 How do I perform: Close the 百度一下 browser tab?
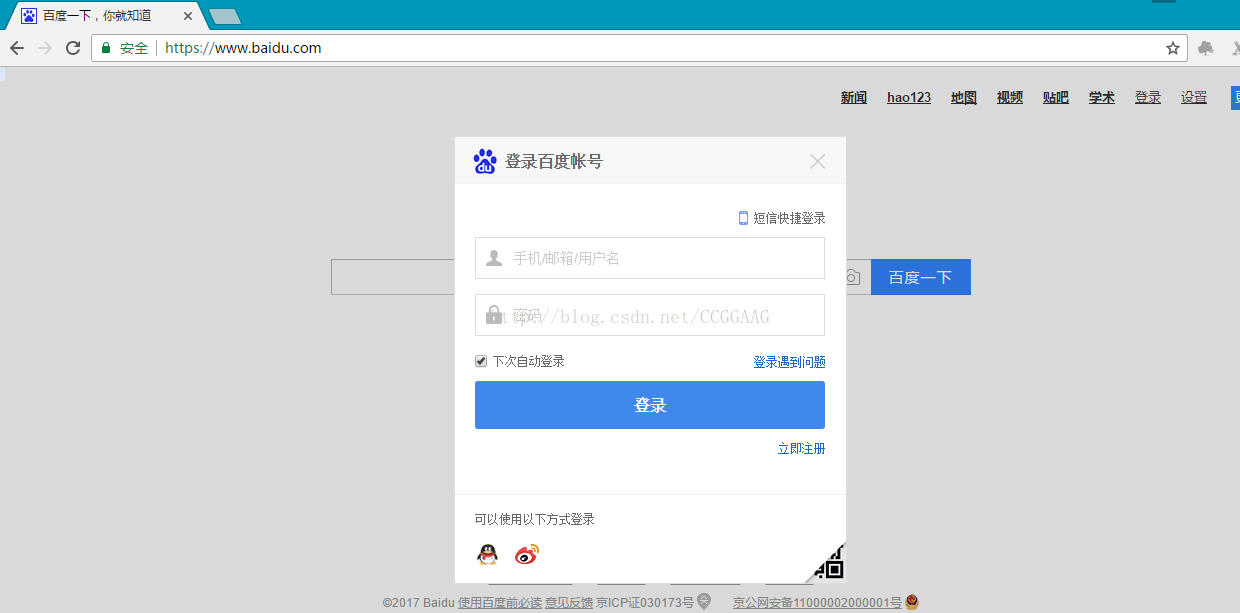[188, 16]
